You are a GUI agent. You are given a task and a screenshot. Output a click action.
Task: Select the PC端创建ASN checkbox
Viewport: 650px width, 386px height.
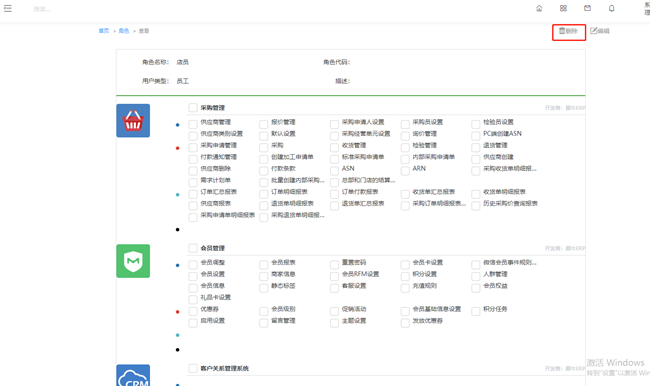[475, 136]
